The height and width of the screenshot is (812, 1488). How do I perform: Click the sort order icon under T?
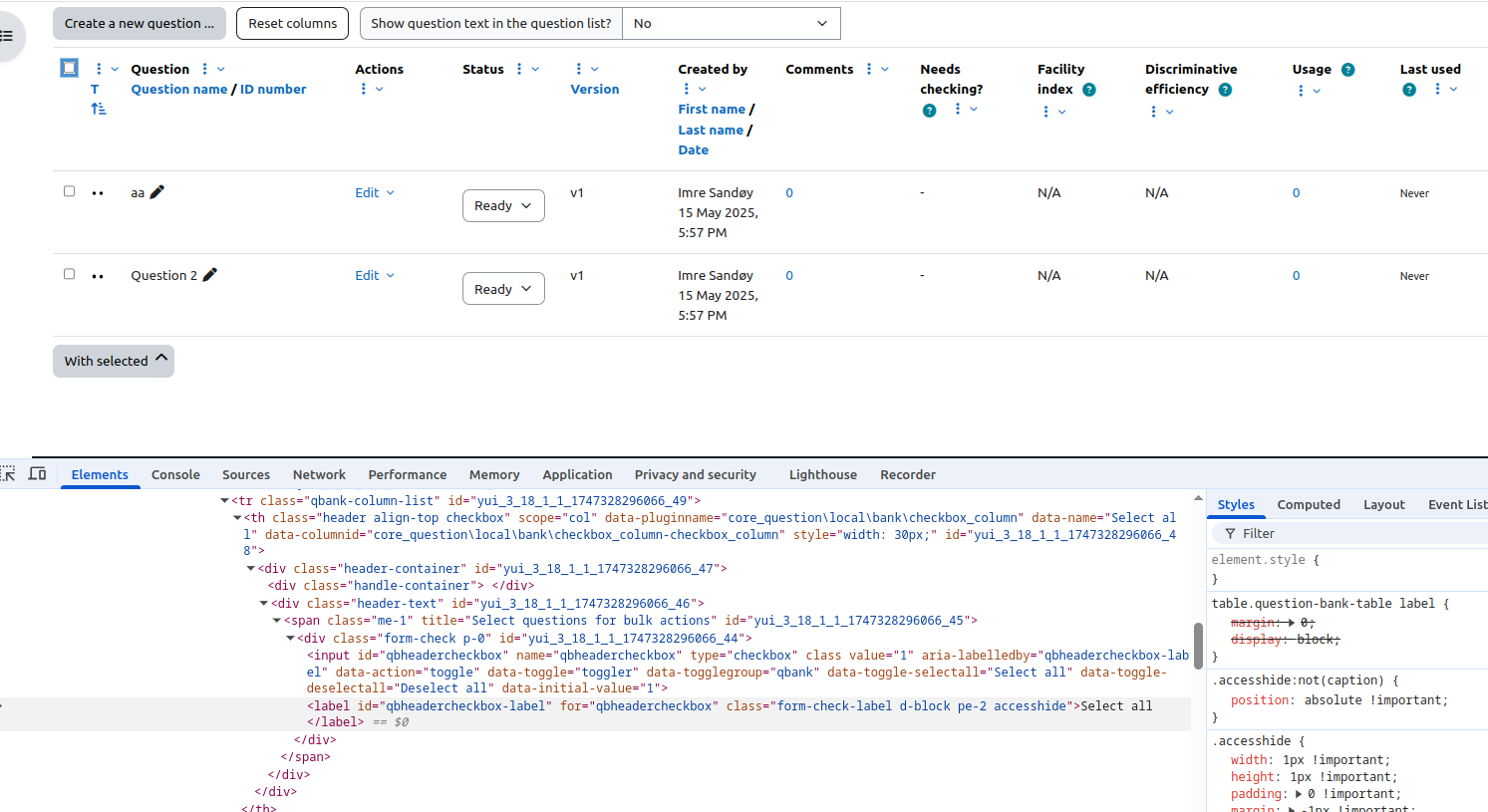(x=99, y=109)
